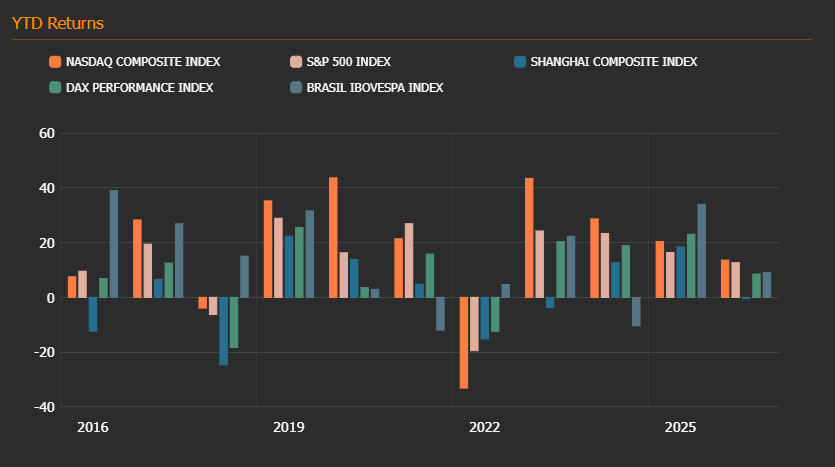Image resolution: width=835 pixels, height=467 pixels.
Task: Select the 2019 NASDAQ bar
Action: pos(268,249)
